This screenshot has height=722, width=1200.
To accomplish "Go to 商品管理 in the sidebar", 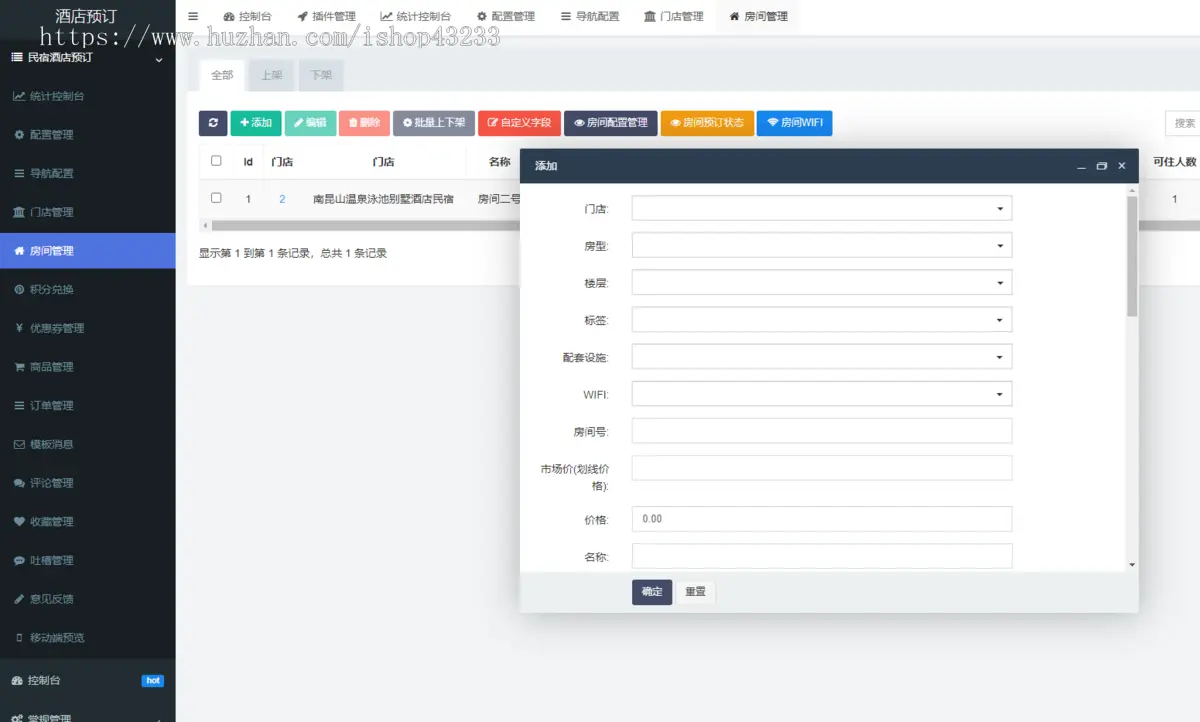I will click(x=51, y=367).
